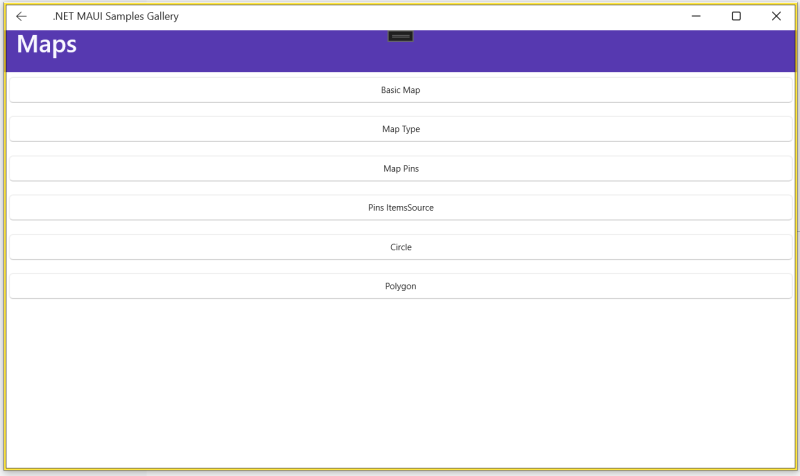Choose the Pins ItemsSource option

[x=400, y=207]
